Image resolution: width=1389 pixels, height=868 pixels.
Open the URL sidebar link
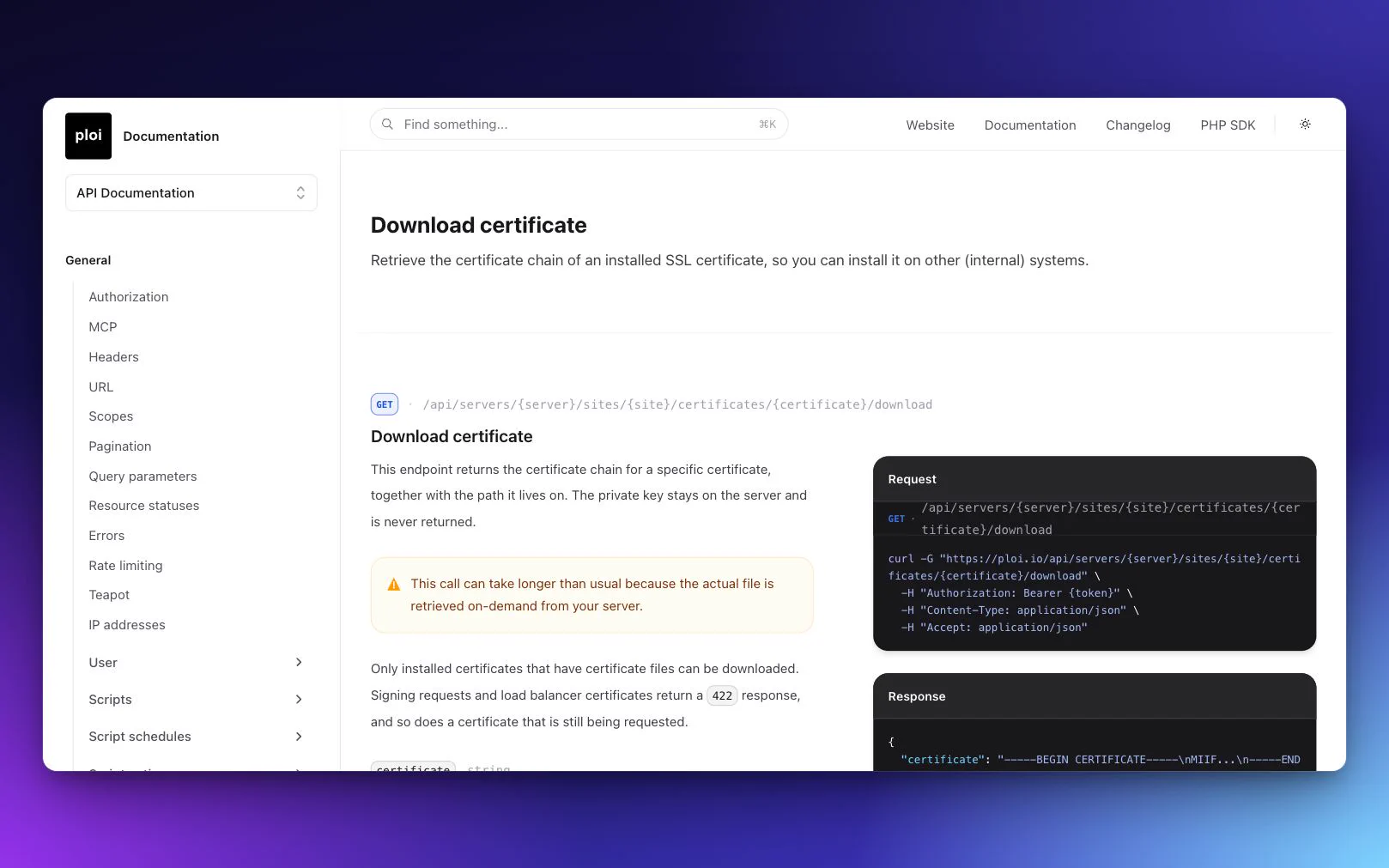101,387
